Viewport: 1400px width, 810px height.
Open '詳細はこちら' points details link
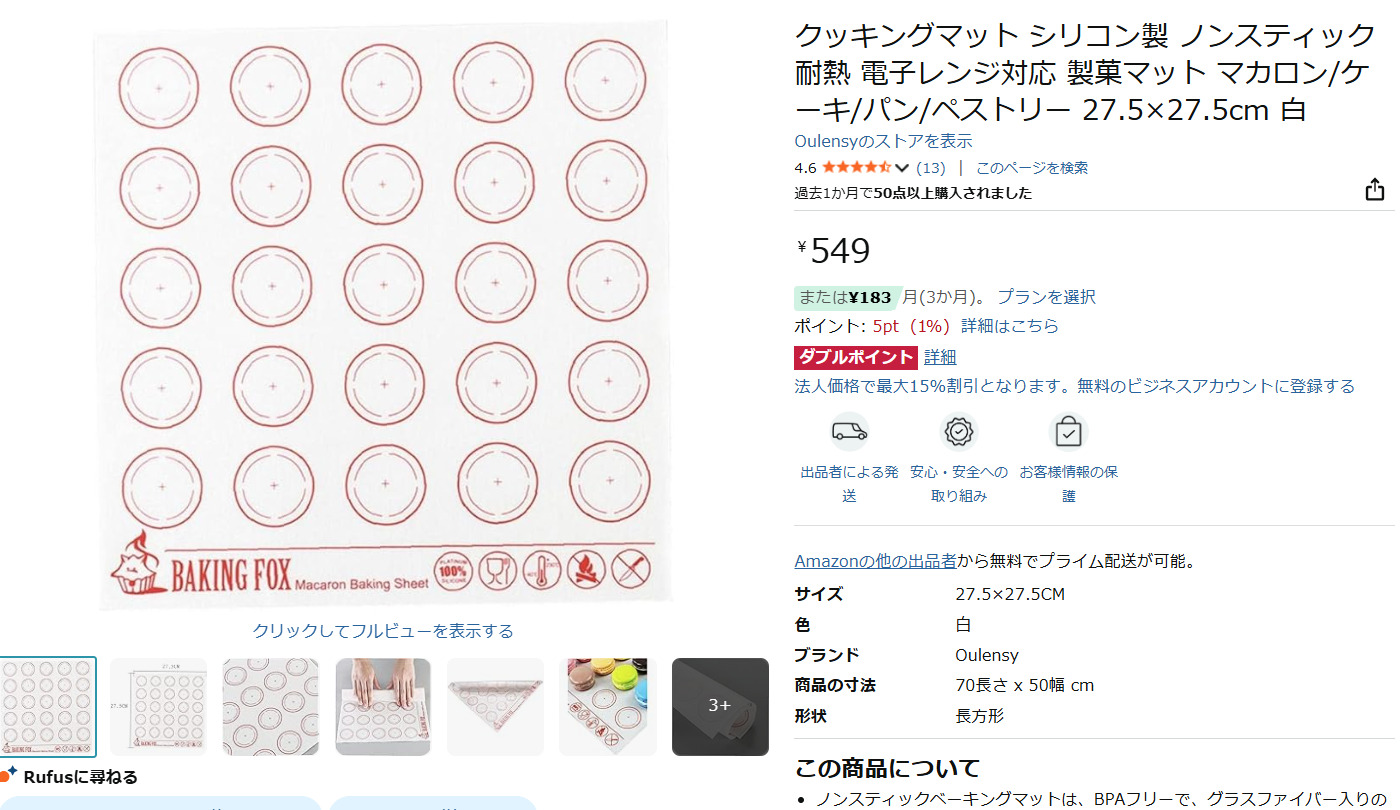pos(1009,326)
